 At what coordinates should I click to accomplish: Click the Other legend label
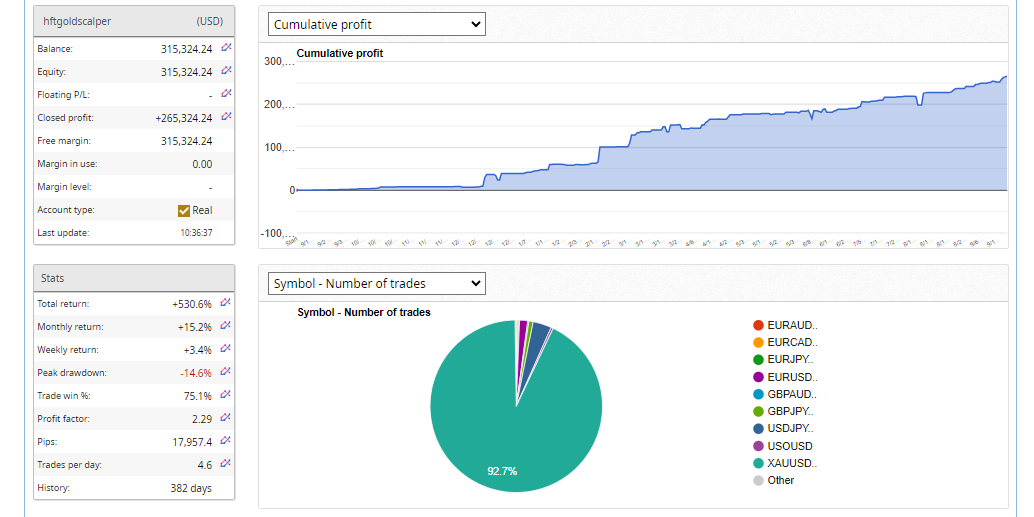(x=781, y=480)
